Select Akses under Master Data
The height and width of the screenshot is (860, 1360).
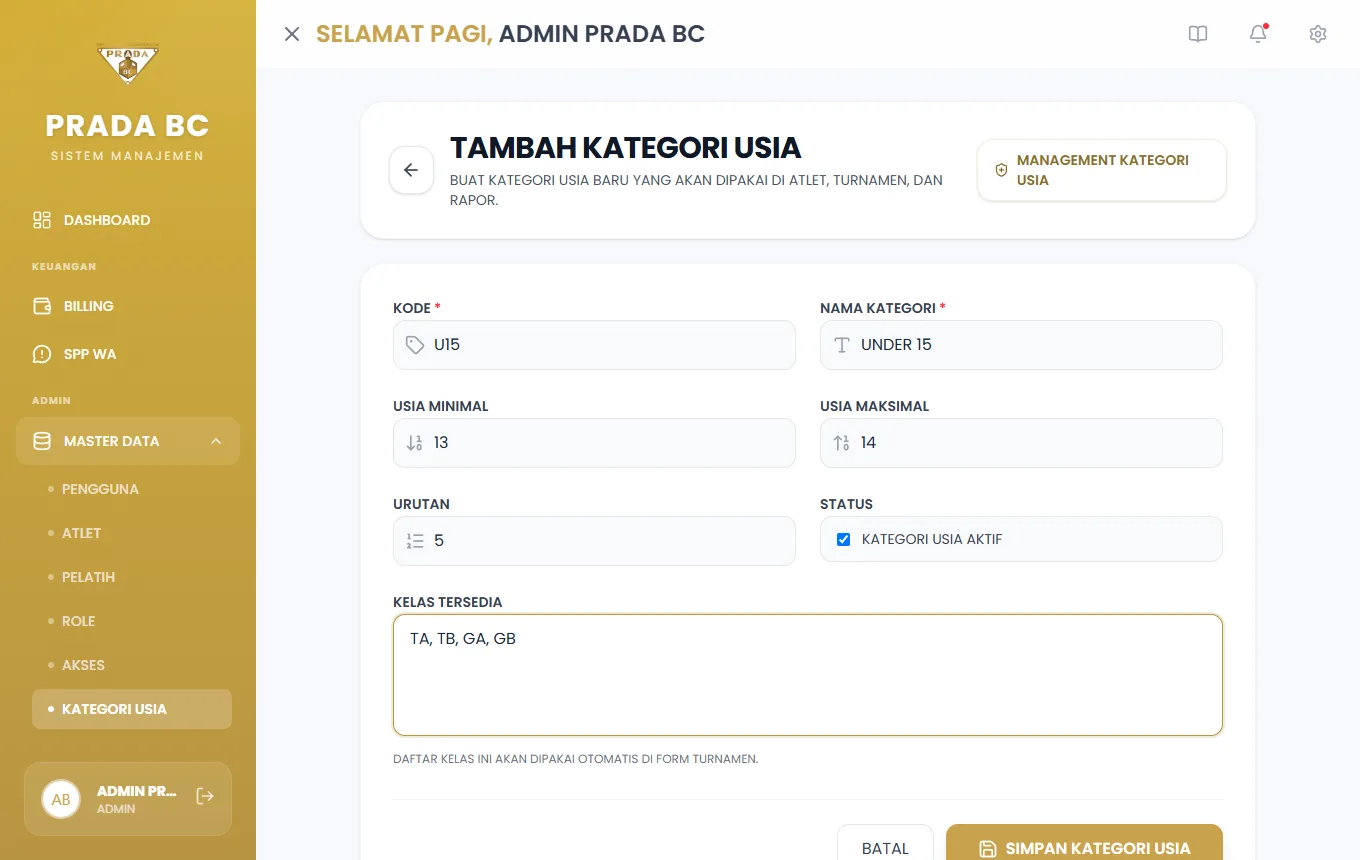(132, 665)
